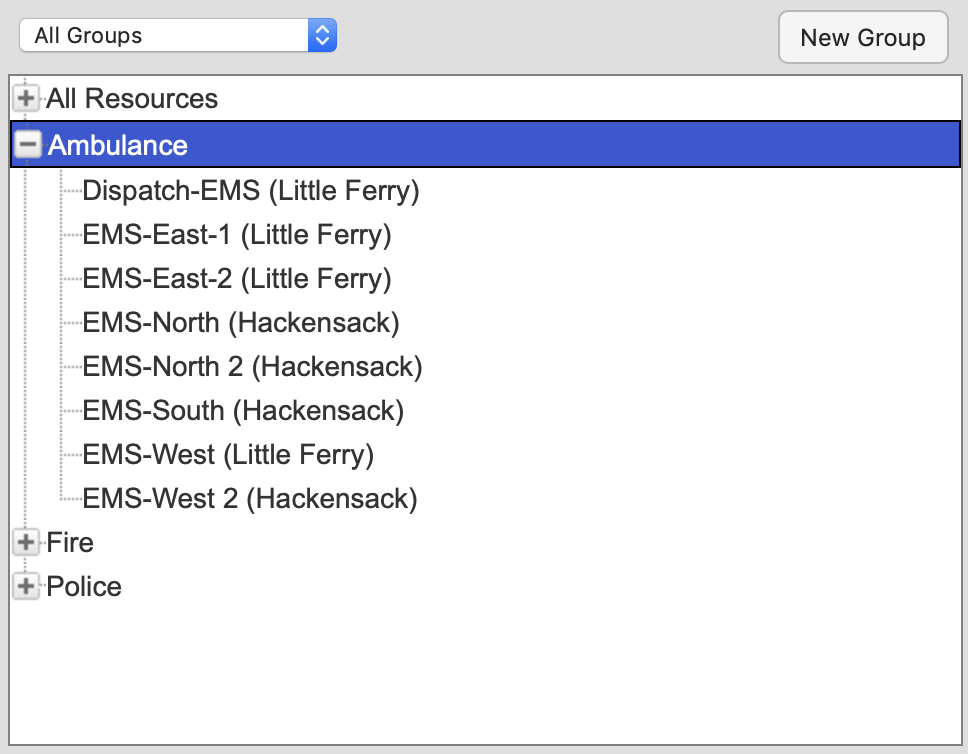The height and width of the screenshot is (754, 968).
Task: Select EMS-West 2 (Hackensack)
Action: 250,498
